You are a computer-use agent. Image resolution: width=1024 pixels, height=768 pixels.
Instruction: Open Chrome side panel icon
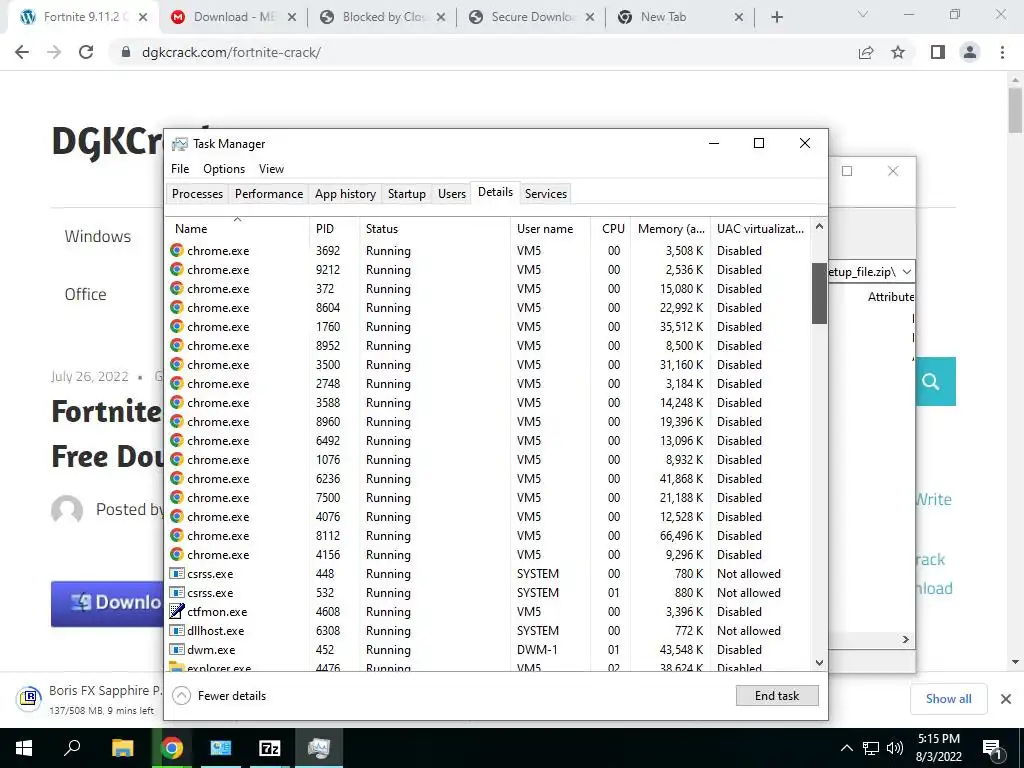point(938,52)
